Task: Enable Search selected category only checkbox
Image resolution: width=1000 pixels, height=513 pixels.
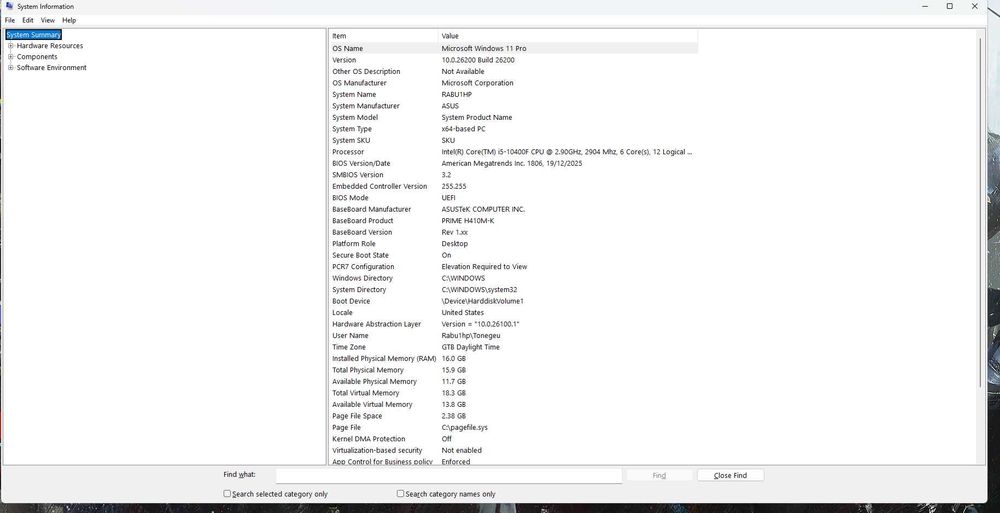Action: (x=227, y=493)
